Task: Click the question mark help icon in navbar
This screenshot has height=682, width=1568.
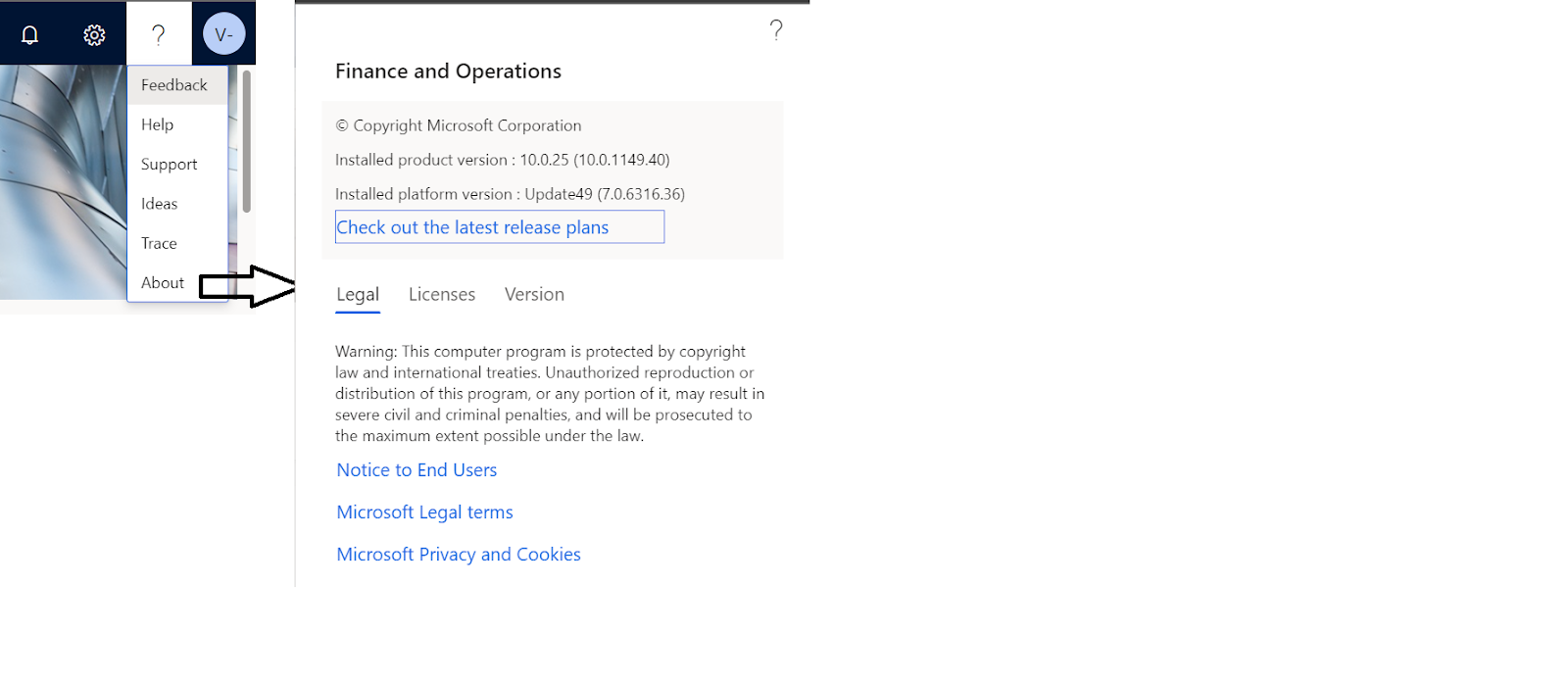Action: [x=159, y=34]
